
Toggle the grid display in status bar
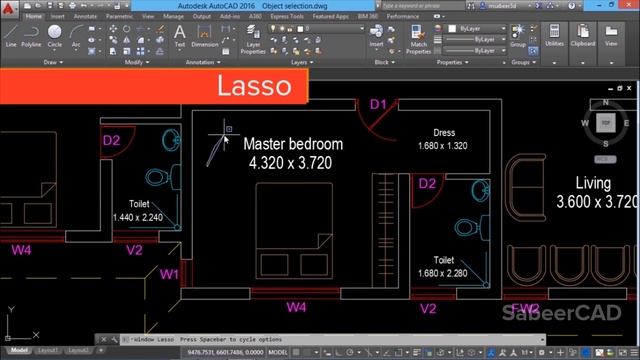[296, 352]
